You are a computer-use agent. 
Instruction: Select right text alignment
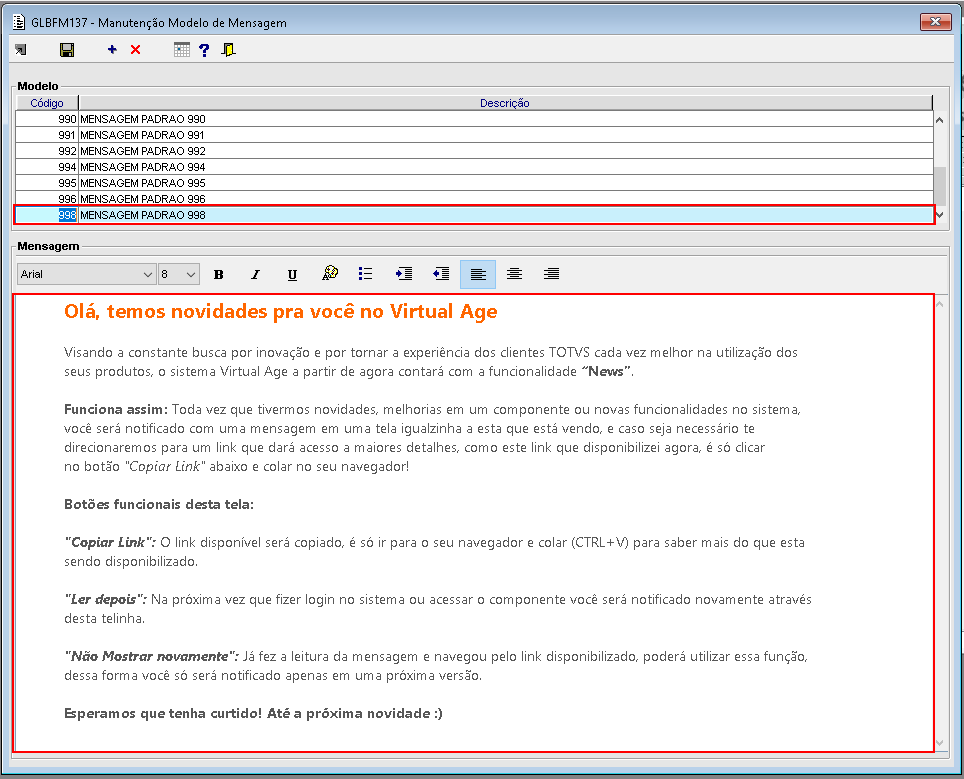(551, 274)
